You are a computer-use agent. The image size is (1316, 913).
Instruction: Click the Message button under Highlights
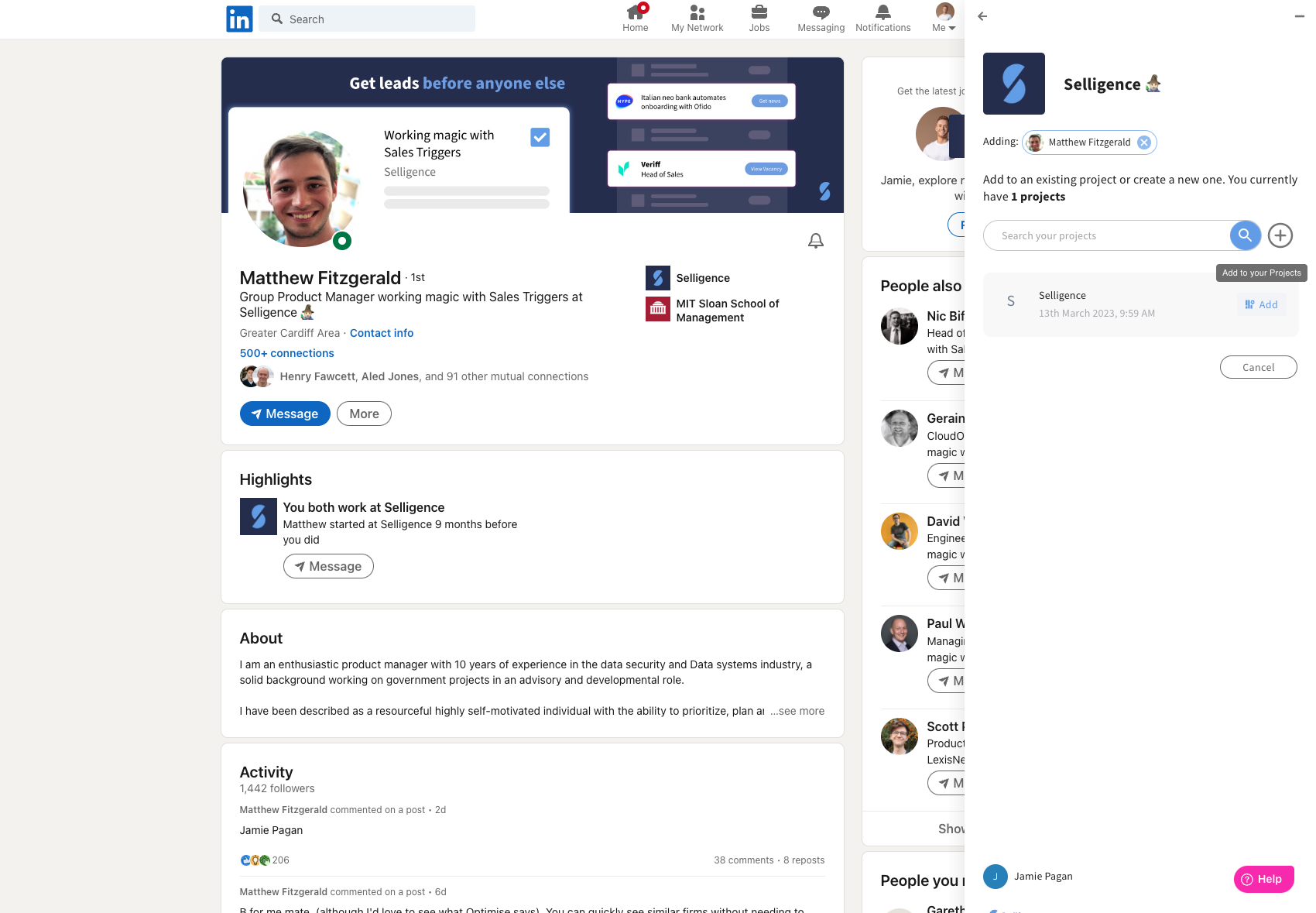328,566
